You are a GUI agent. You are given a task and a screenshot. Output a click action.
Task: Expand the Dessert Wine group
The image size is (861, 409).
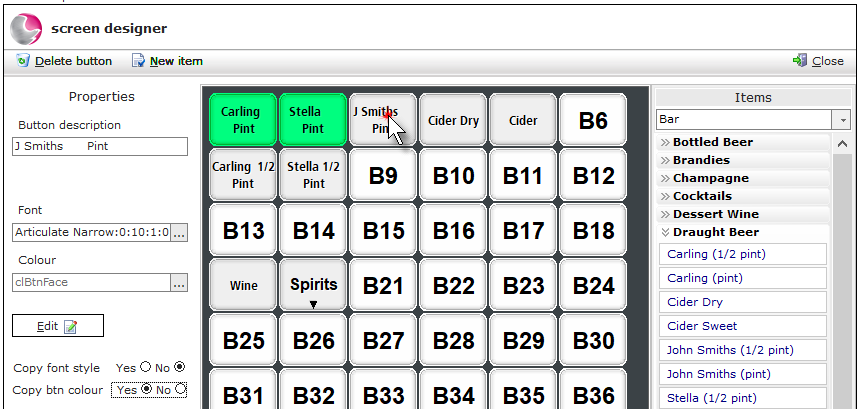(743, 214)
